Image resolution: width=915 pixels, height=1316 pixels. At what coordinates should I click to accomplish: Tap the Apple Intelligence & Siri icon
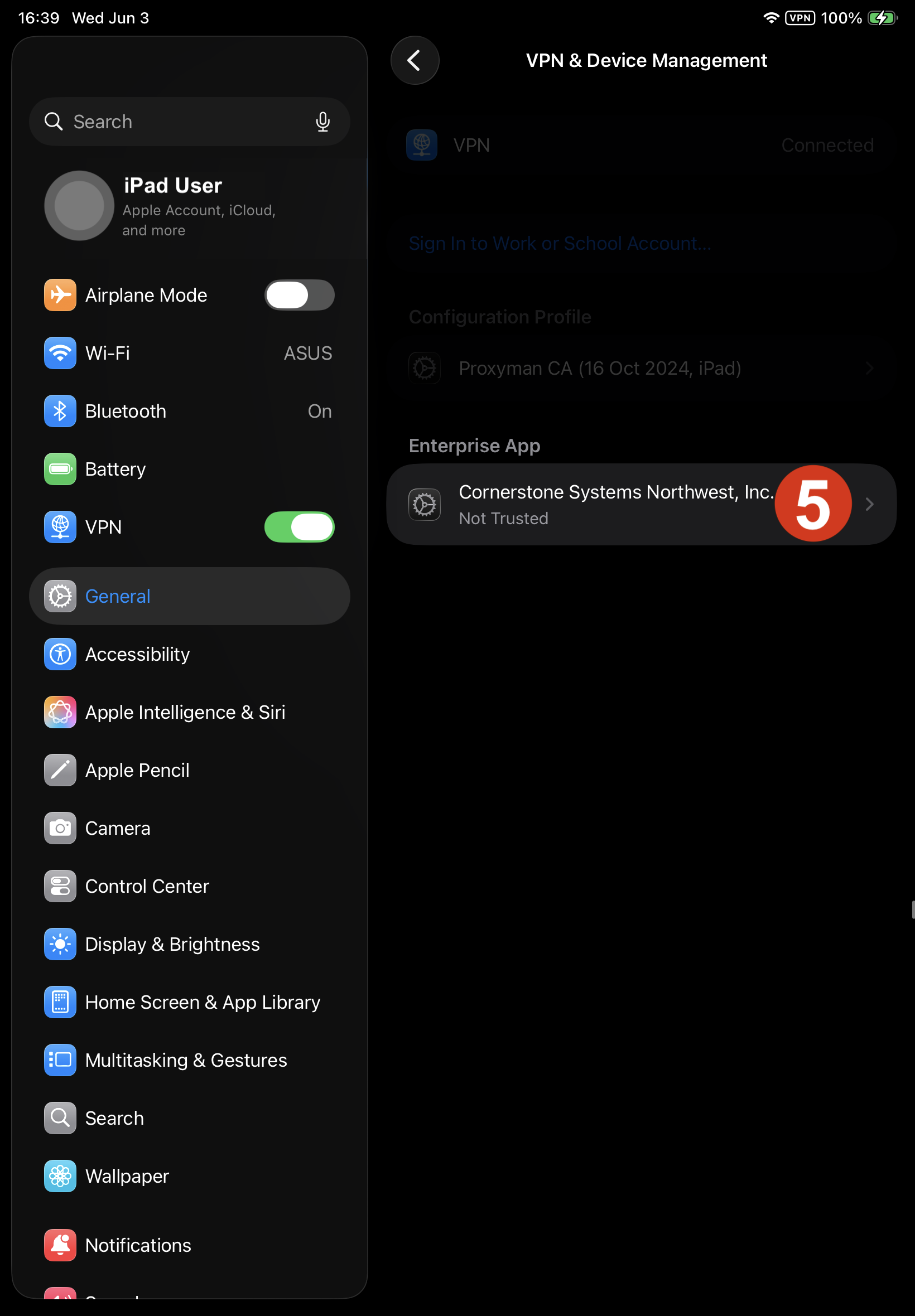[x=60, y=712]
